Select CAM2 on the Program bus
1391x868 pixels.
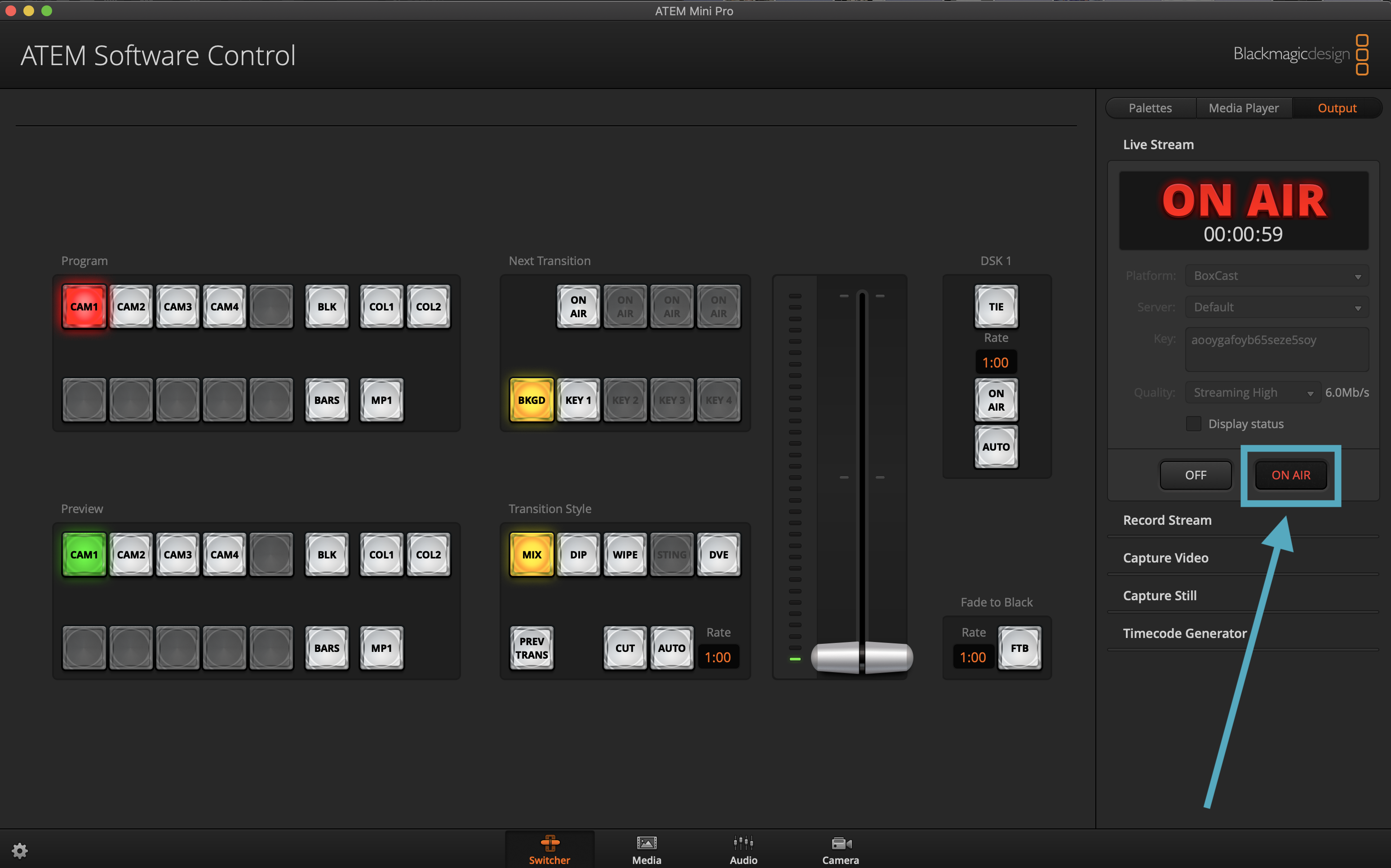point(131,306)
